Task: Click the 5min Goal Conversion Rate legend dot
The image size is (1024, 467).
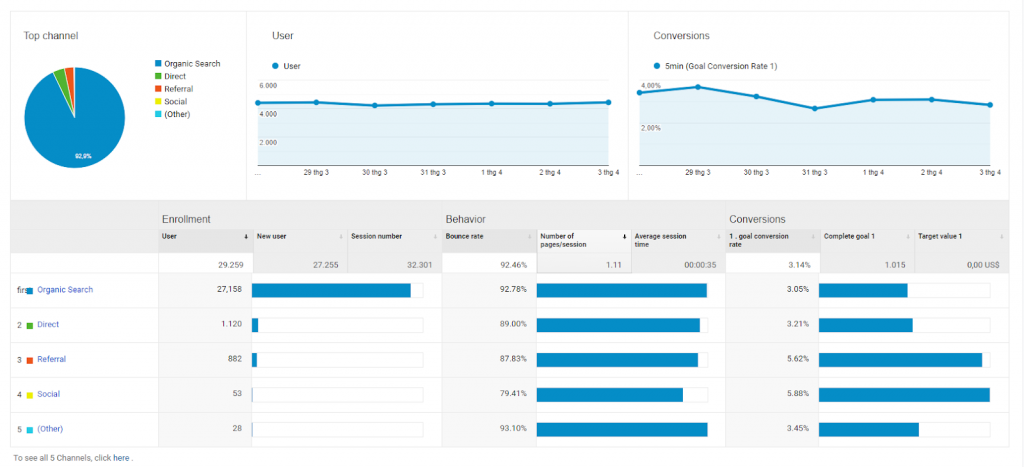Action: coord(656,66)
